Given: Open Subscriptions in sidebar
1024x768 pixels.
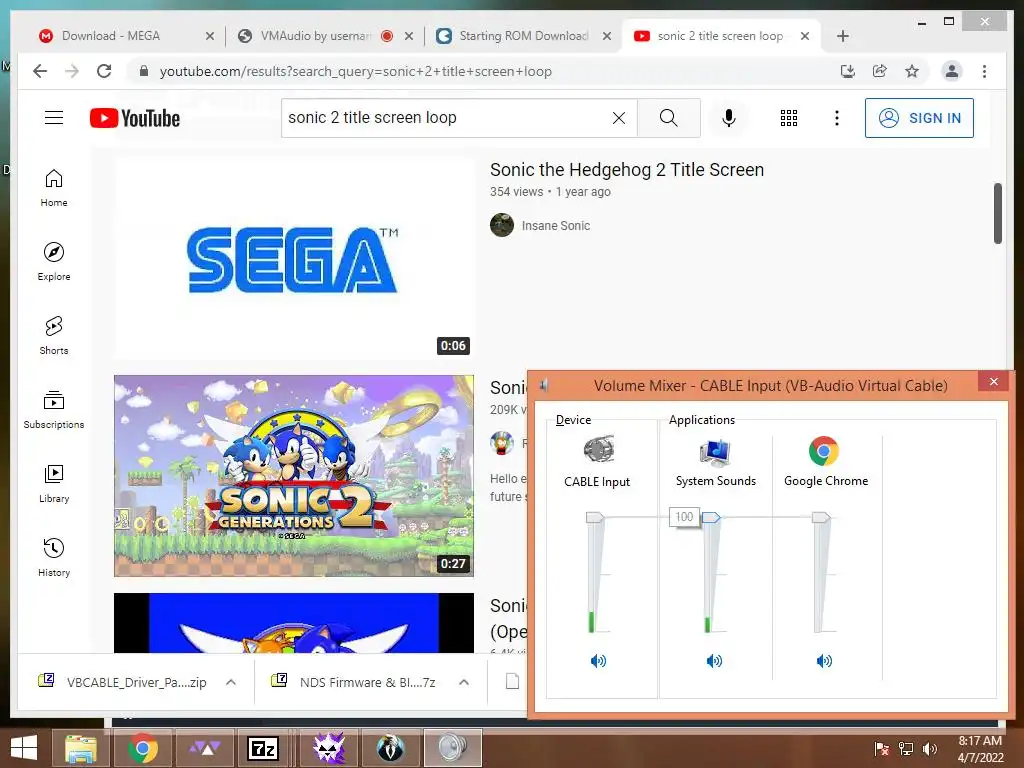Looking at the screenshot, I should click(x=54, y=409).
